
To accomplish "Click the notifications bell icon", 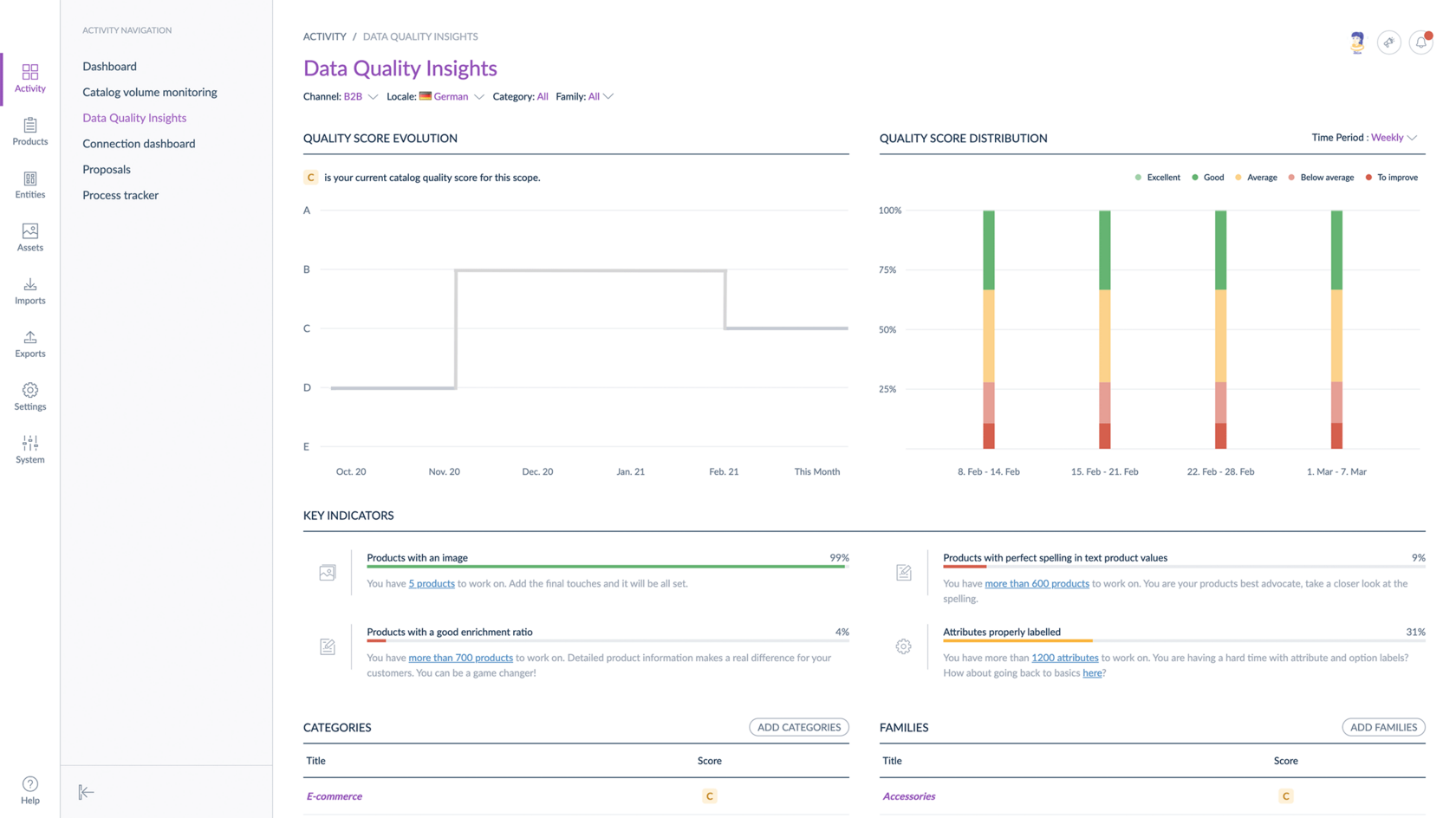I will tap(1420, 42).
